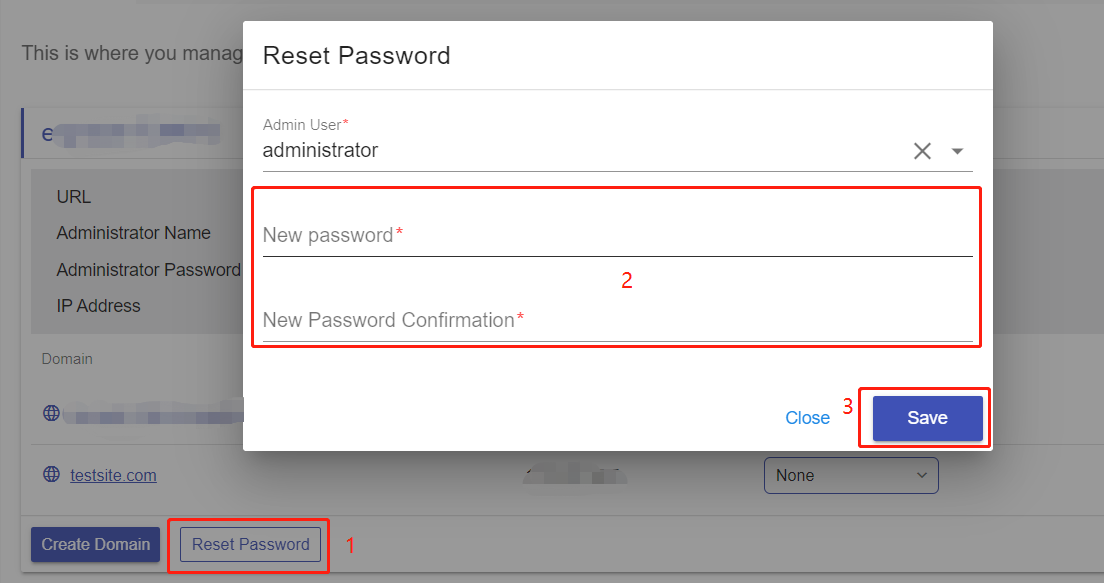The height and width of the screenshot is (583, 1104).
Task: Click the Administrator Name row label
Action: click(134, 232)
